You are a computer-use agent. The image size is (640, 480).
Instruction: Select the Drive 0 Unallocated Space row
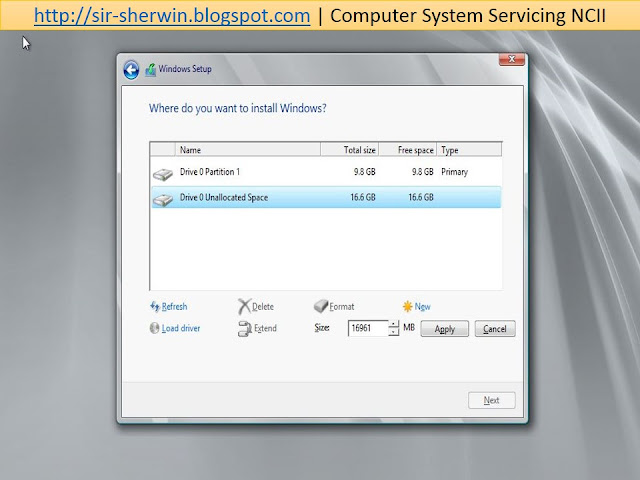(326, 198)
